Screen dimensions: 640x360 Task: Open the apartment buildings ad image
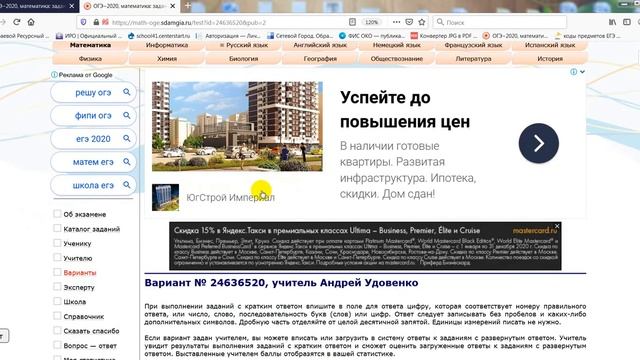pos(237,127)
